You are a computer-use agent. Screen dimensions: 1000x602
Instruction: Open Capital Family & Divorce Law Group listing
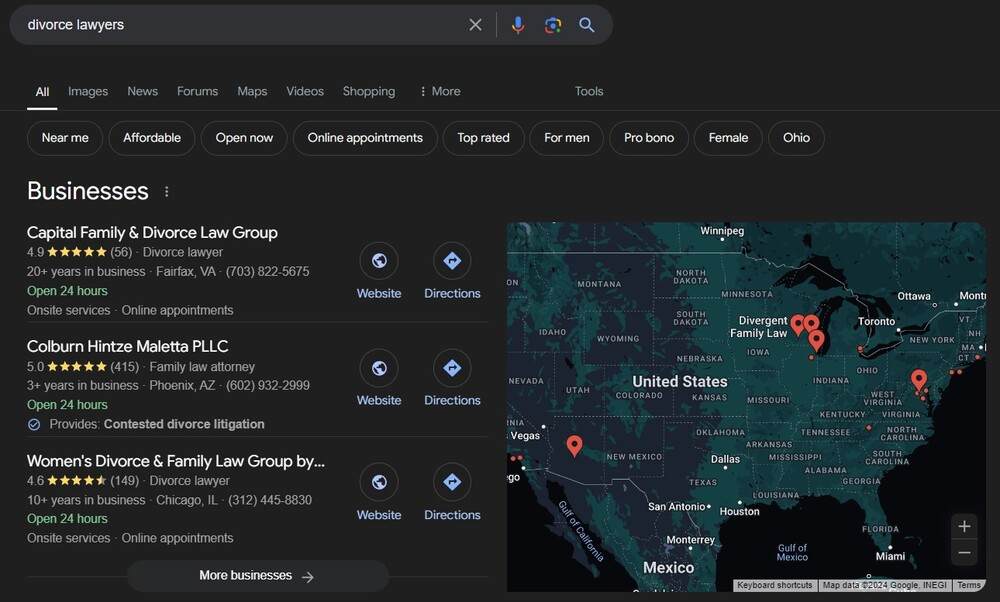click(152, 232)
